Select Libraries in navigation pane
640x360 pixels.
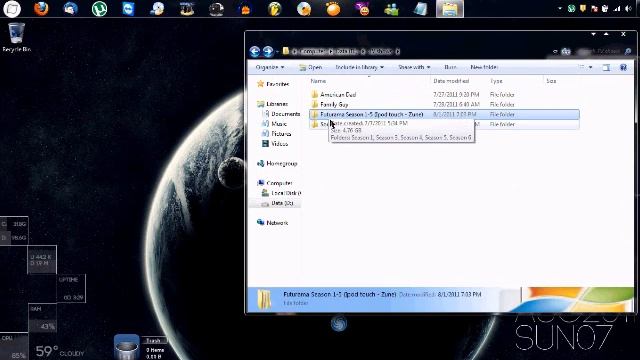point(272,104)
